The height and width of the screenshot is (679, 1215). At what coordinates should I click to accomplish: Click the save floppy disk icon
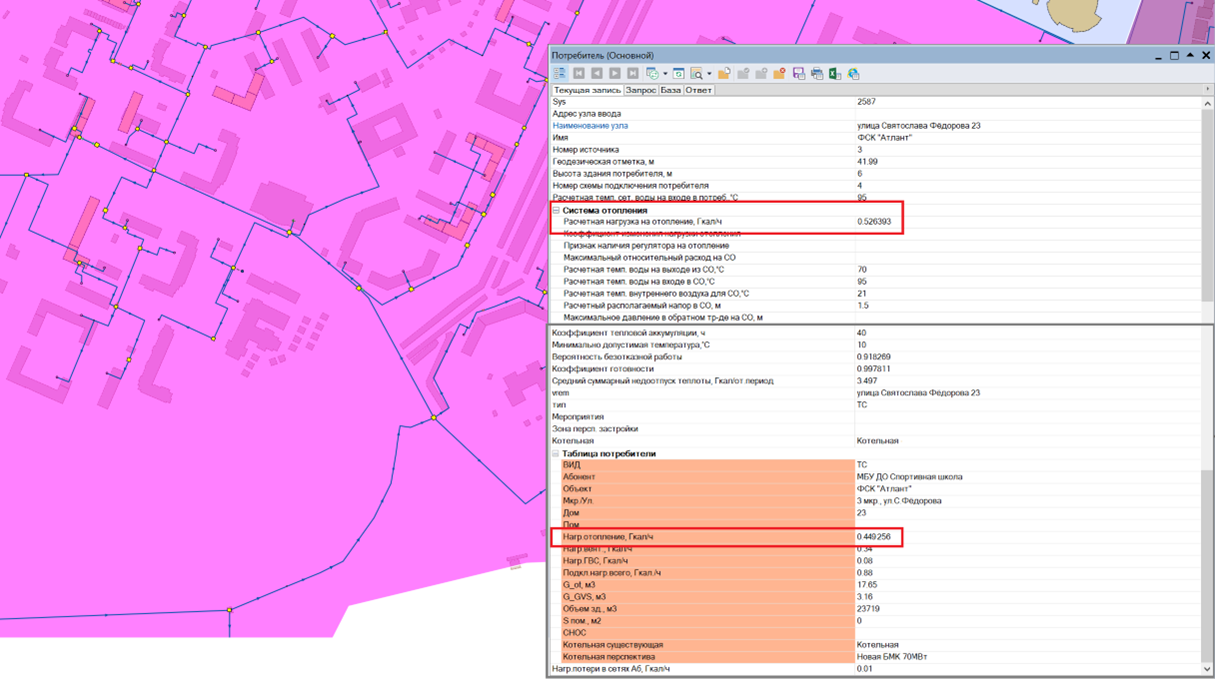click(798, 74)
